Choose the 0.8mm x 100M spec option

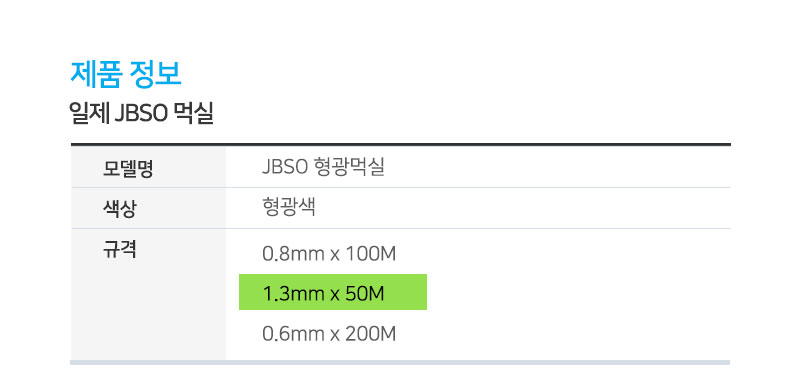point(329,254)
